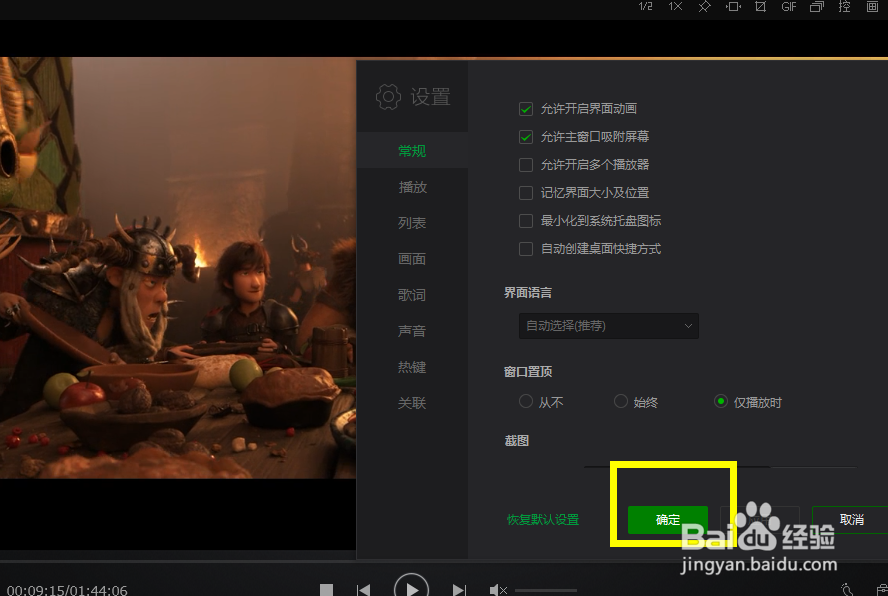Click the fit-to-window square icon
888x596 pixels.
coord(733,7)
